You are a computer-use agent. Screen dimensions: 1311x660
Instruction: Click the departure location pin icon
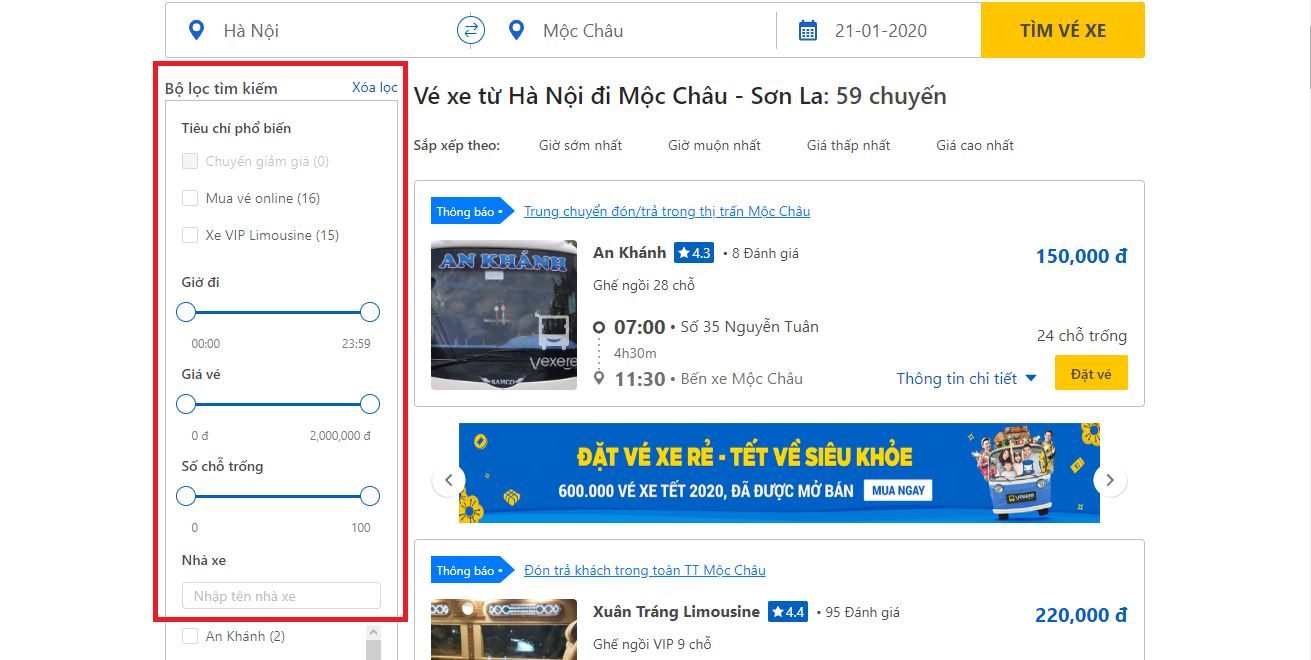[x=197, y=30]
